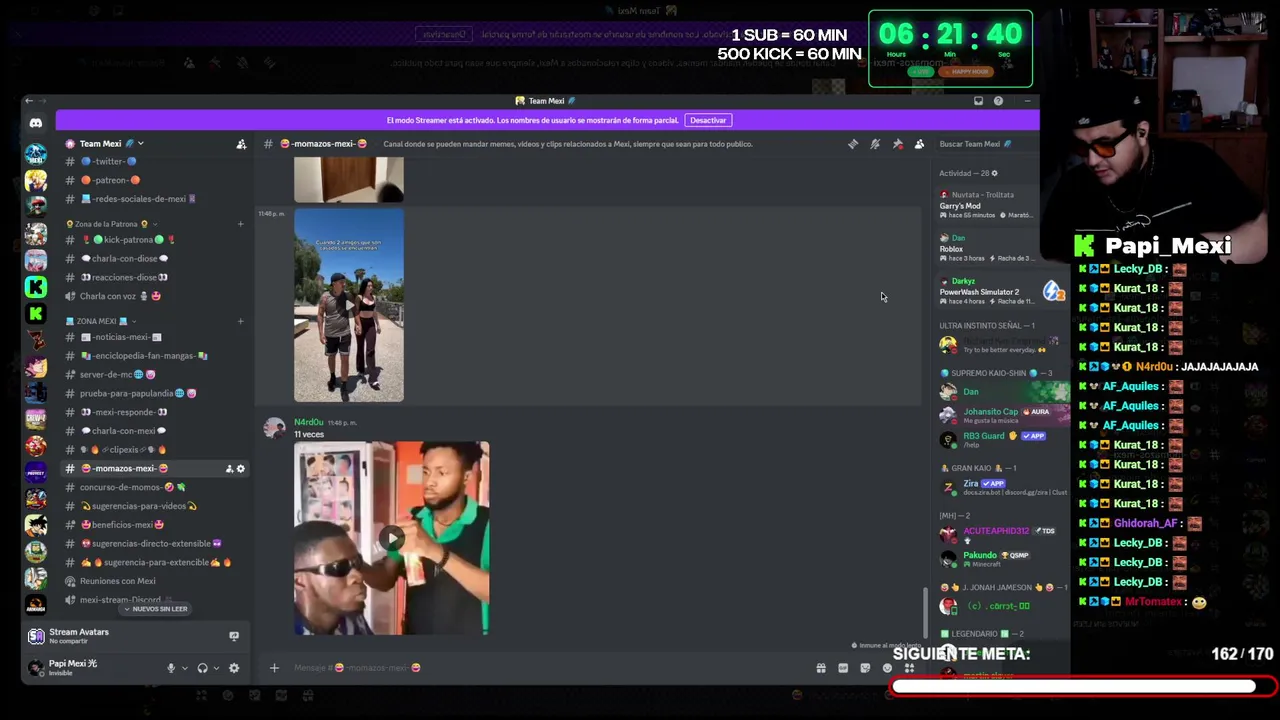Open notification settings bell in channel header
Viewport: 1280px width, 720px height.
pyautogui.click(x=875, y=144)
